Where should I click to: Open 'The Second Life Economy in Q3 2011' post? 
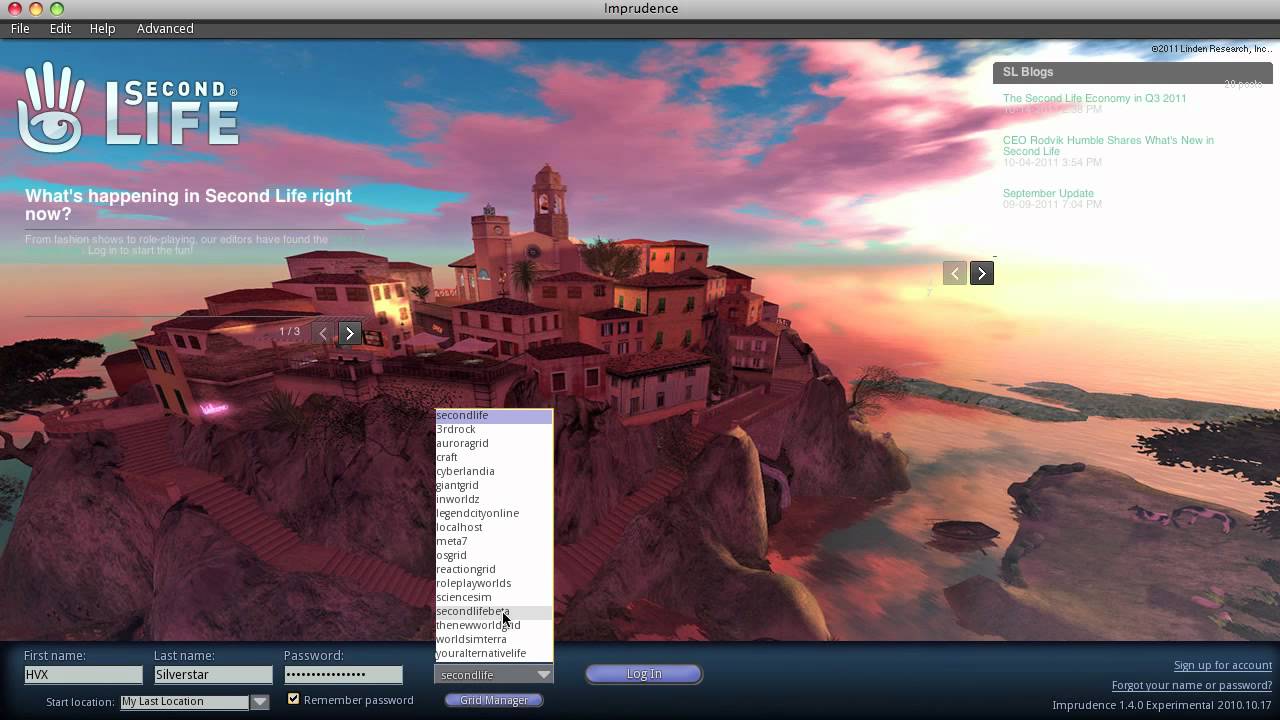1095,98
